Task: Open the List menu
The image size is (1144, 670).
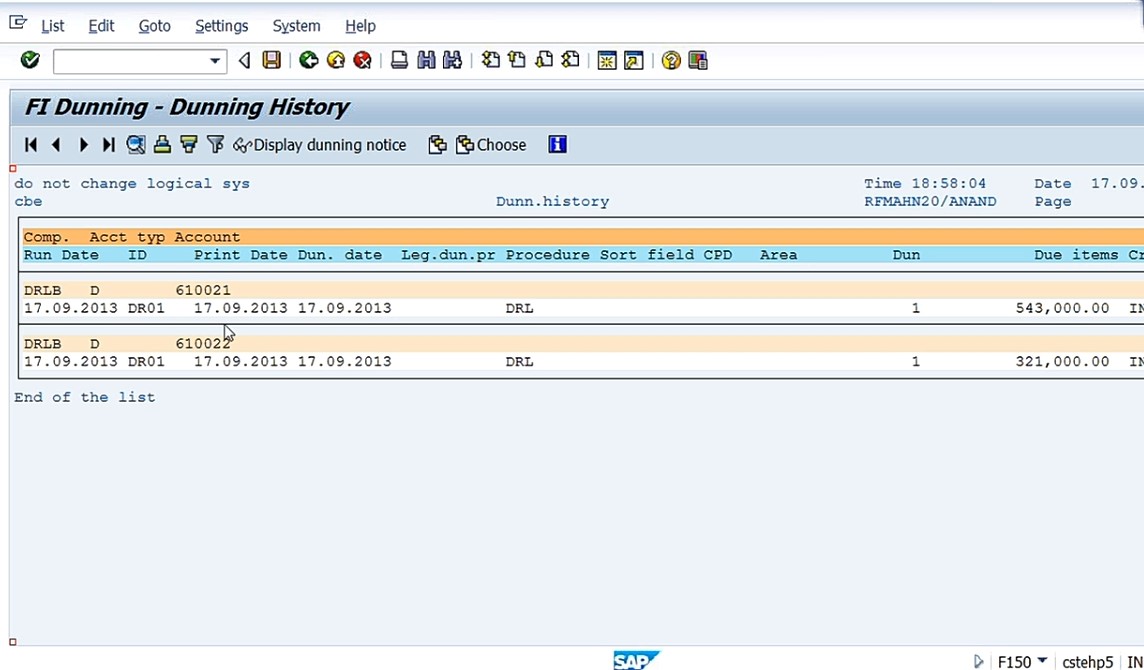Action: coord(53,26)
